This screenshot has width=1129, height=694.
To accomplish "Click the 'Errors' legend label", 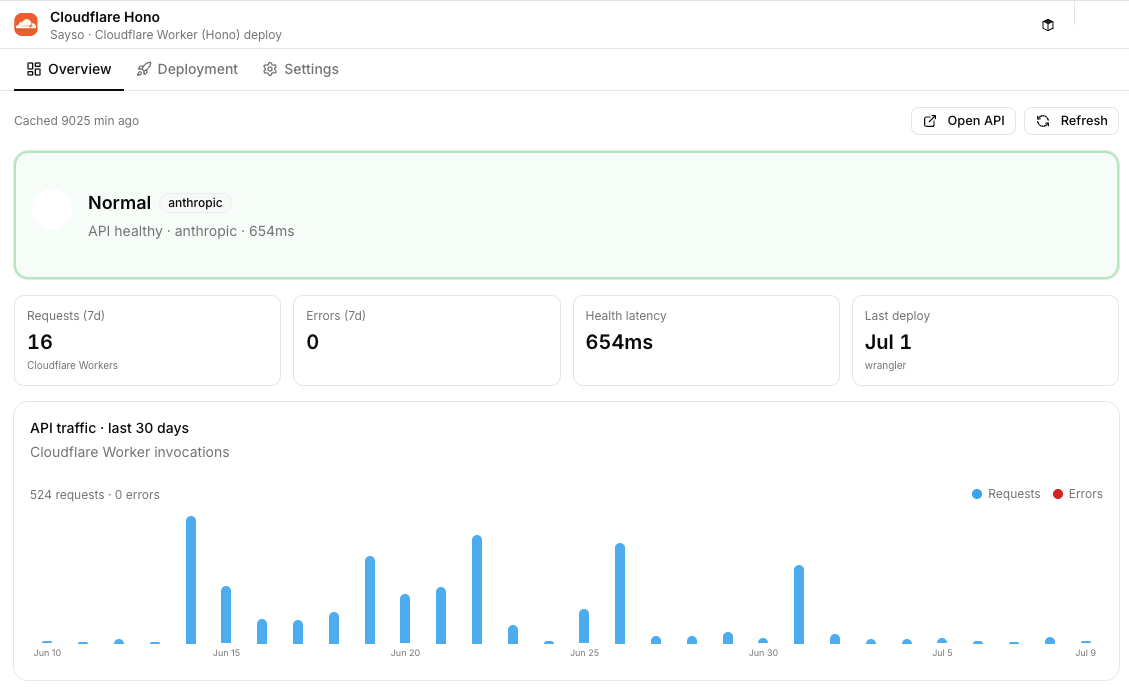I will pyautogui.click(x=1086, y=494).
